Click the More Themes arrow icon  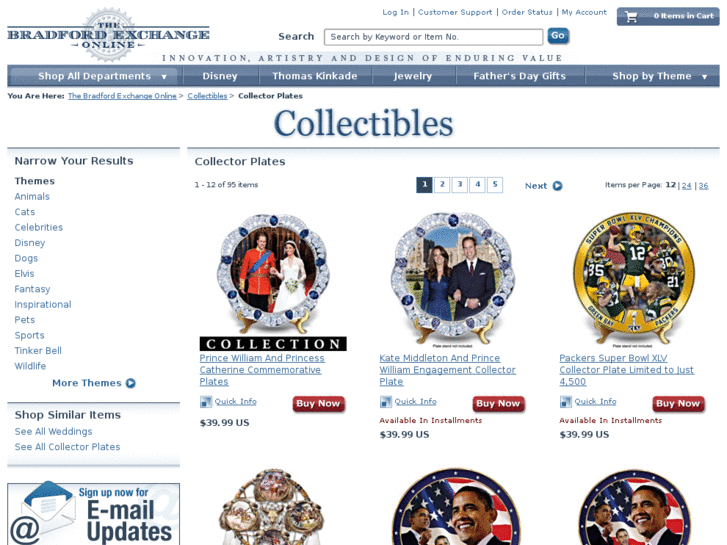tap(131, 383)
